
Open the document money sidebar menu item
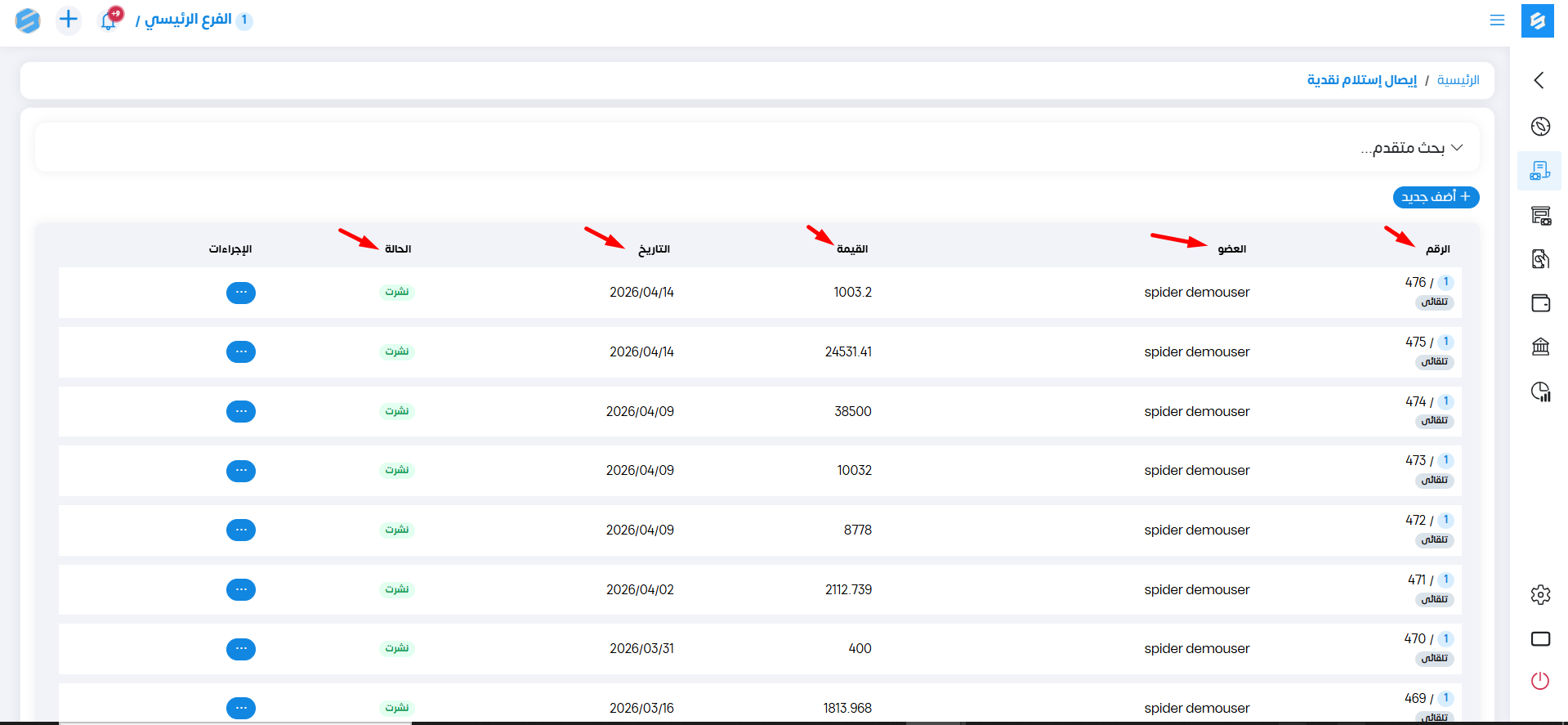point(1540,259)
